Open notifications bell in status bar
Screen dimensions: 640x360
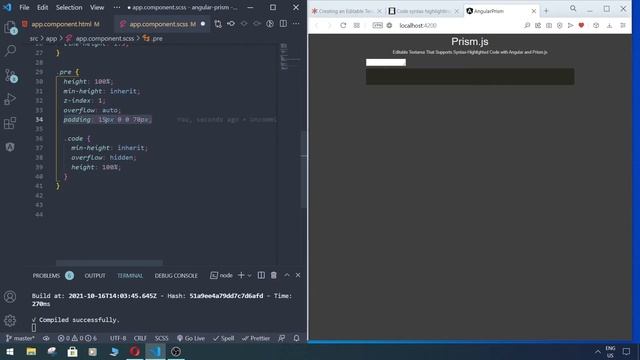point(296,338)
